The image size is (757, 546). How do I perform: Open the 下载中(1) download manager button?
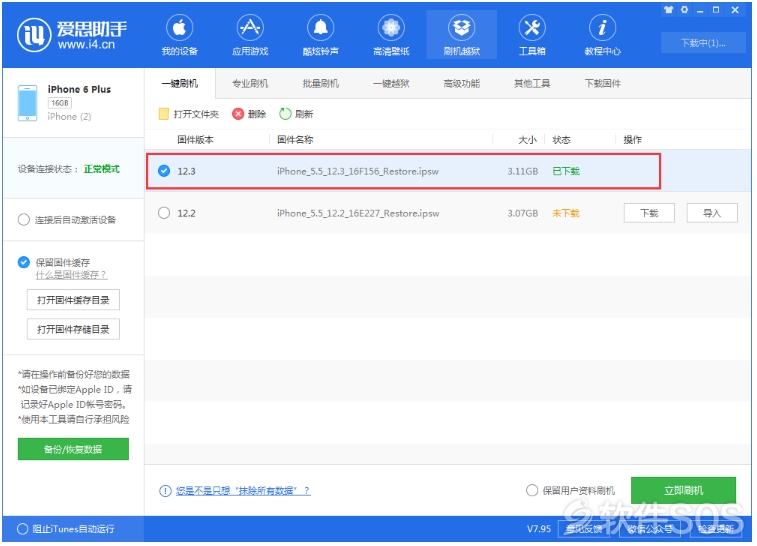(x=703, y=43)
